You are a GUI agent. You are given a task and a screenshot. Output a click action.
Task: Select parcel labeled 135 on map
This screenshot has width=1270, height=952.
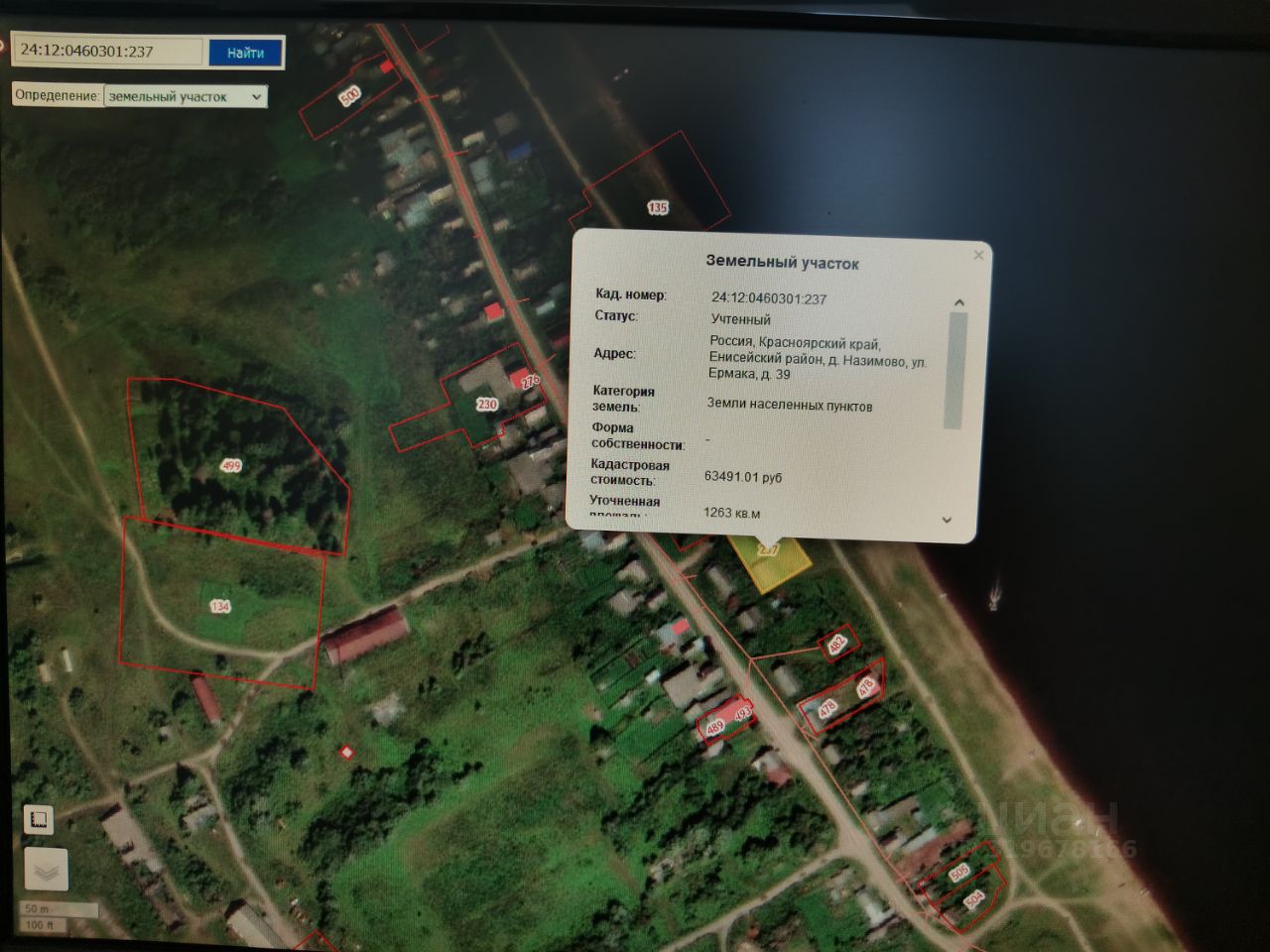[657, 207]
